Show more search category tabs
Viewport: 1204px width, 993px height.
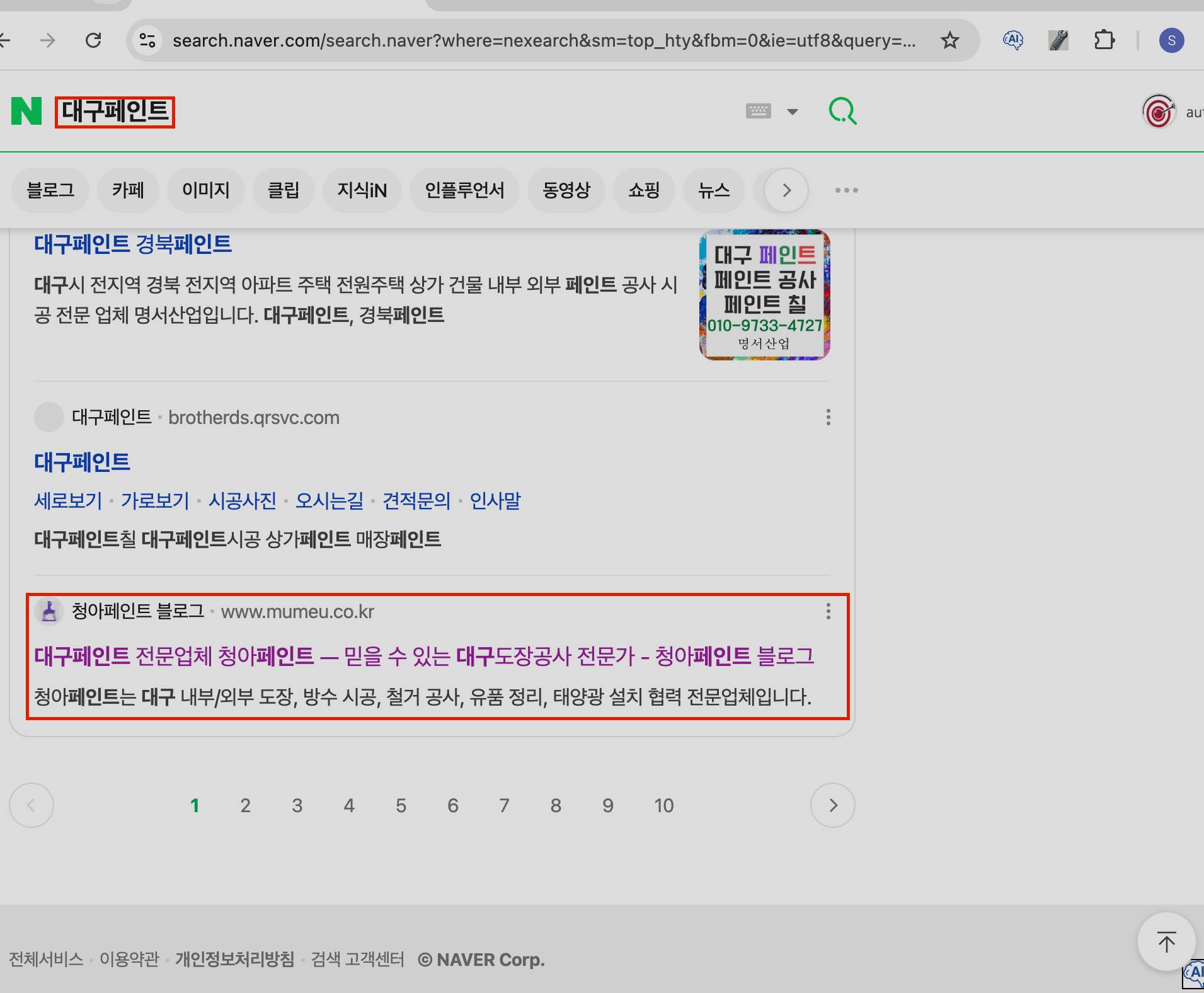(x=786, y=190)
